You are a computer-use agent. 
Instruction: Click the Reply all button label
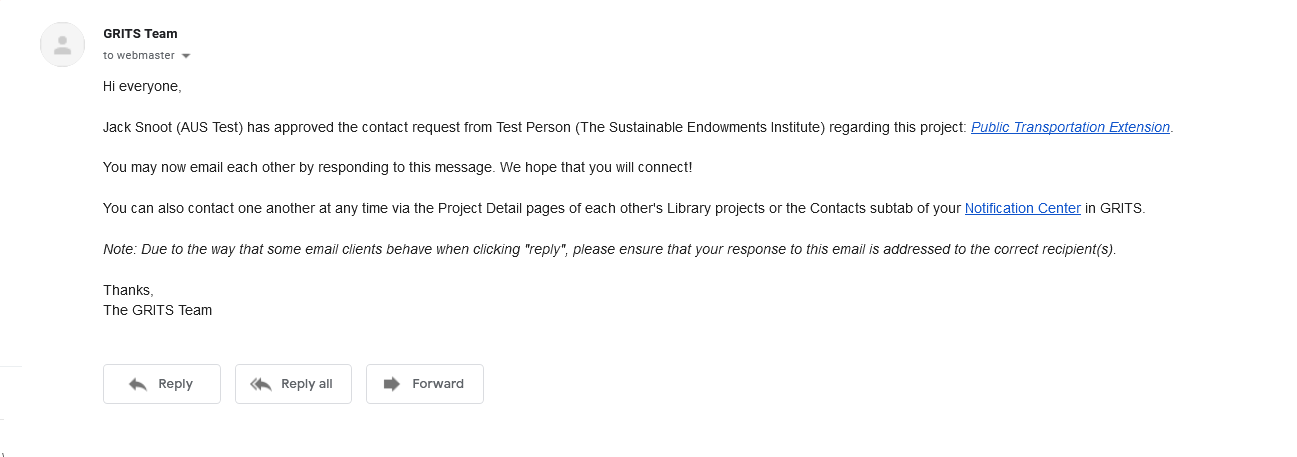[x=307, y=384]
